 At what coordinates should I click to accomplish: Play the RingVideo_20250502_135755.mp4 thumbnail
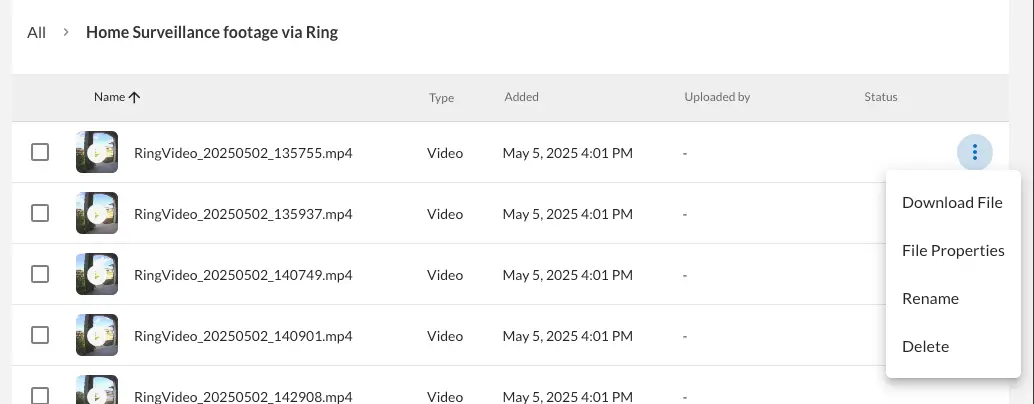pyautogui.click(x=97, y=152)
